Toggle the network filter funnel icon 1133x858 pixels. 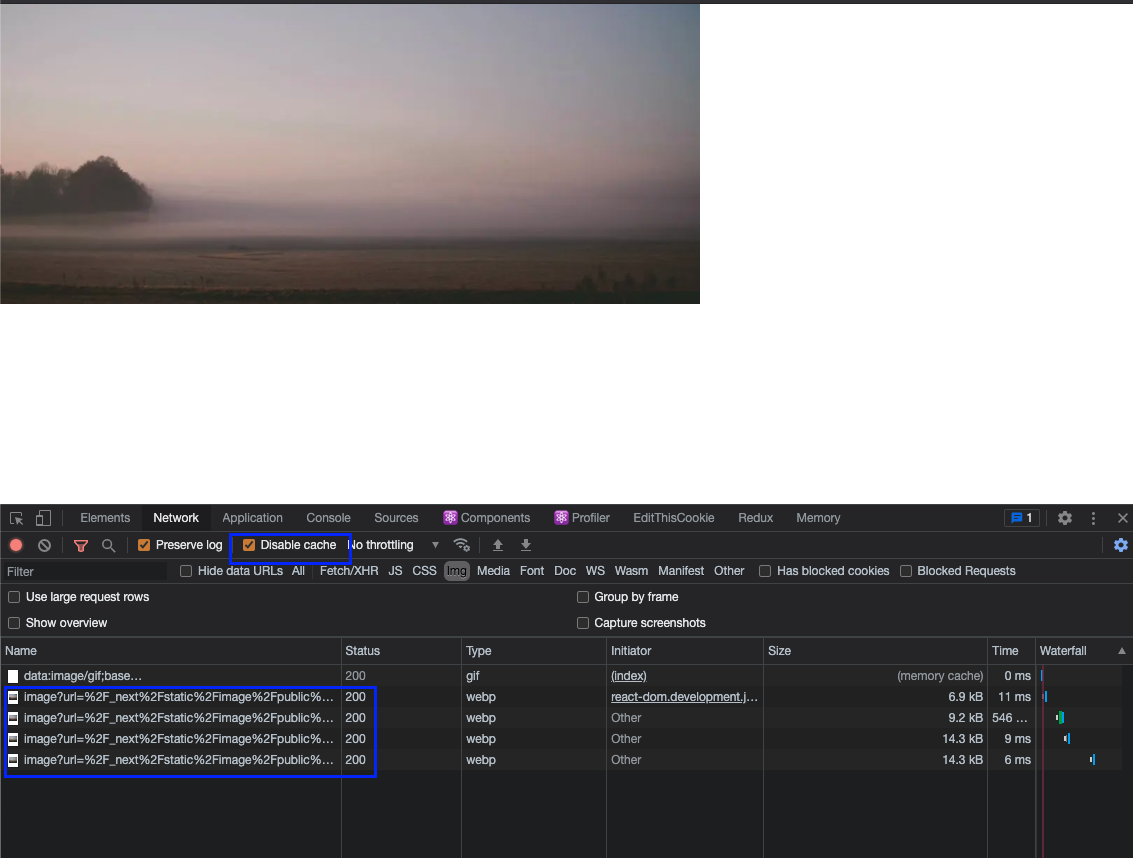point(81,545)
